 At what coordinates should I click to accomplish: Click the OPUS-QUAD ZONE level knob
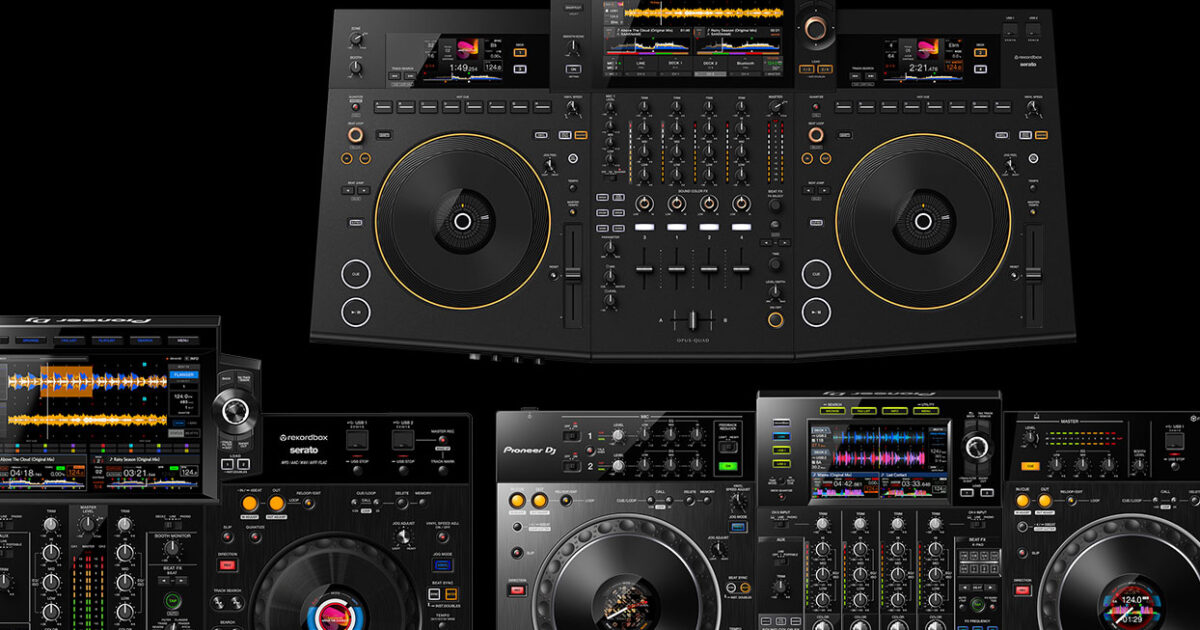[x=356, y=41]
